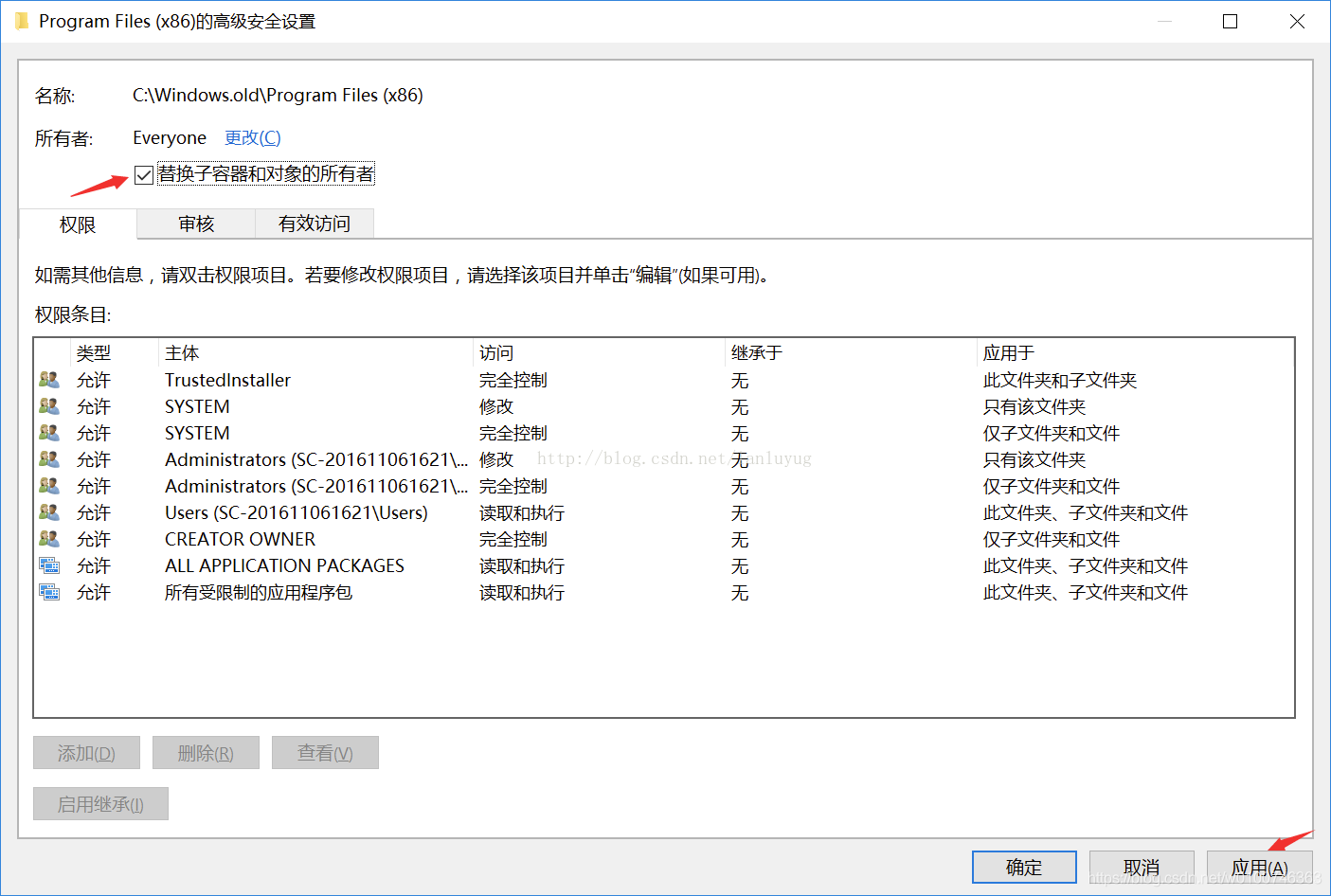Image resolution: width=1331 pixels, height=896 pixels.
Task: Click icon of Administrators 完全控制 entry
Action: 49,486
